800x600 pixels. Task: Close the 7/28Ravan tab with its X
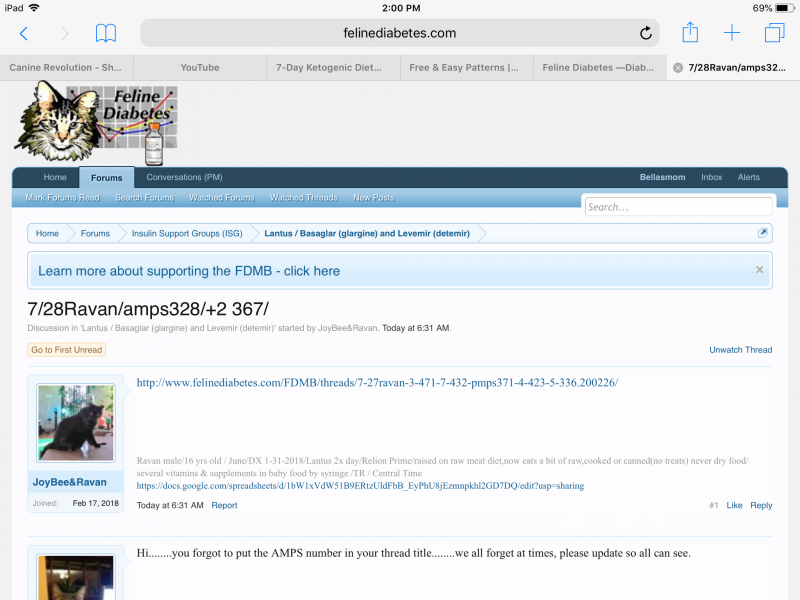coord(678,68)
